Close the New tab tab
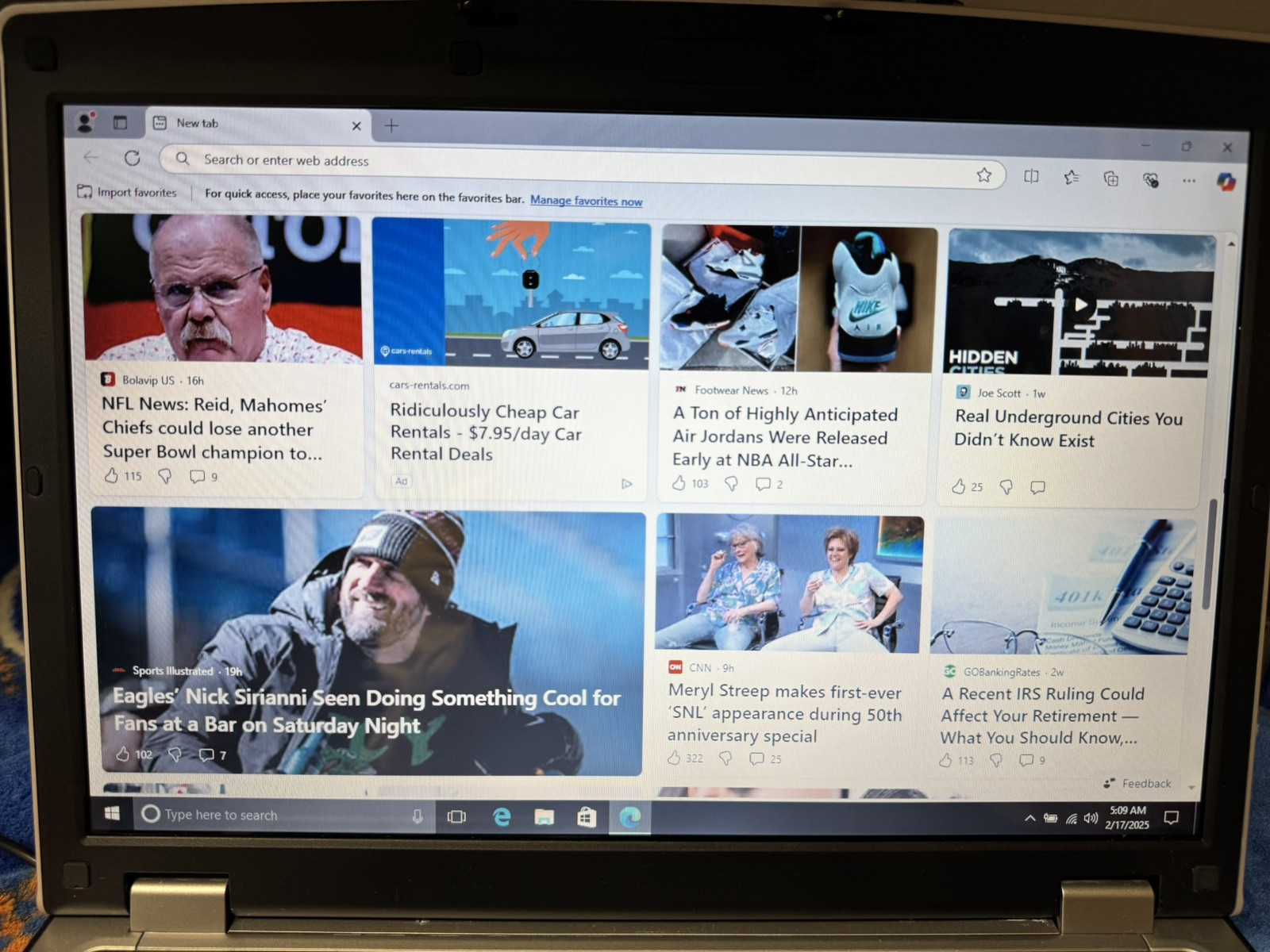This screenshot has width=1270, height=952. (x=356, y=125)
